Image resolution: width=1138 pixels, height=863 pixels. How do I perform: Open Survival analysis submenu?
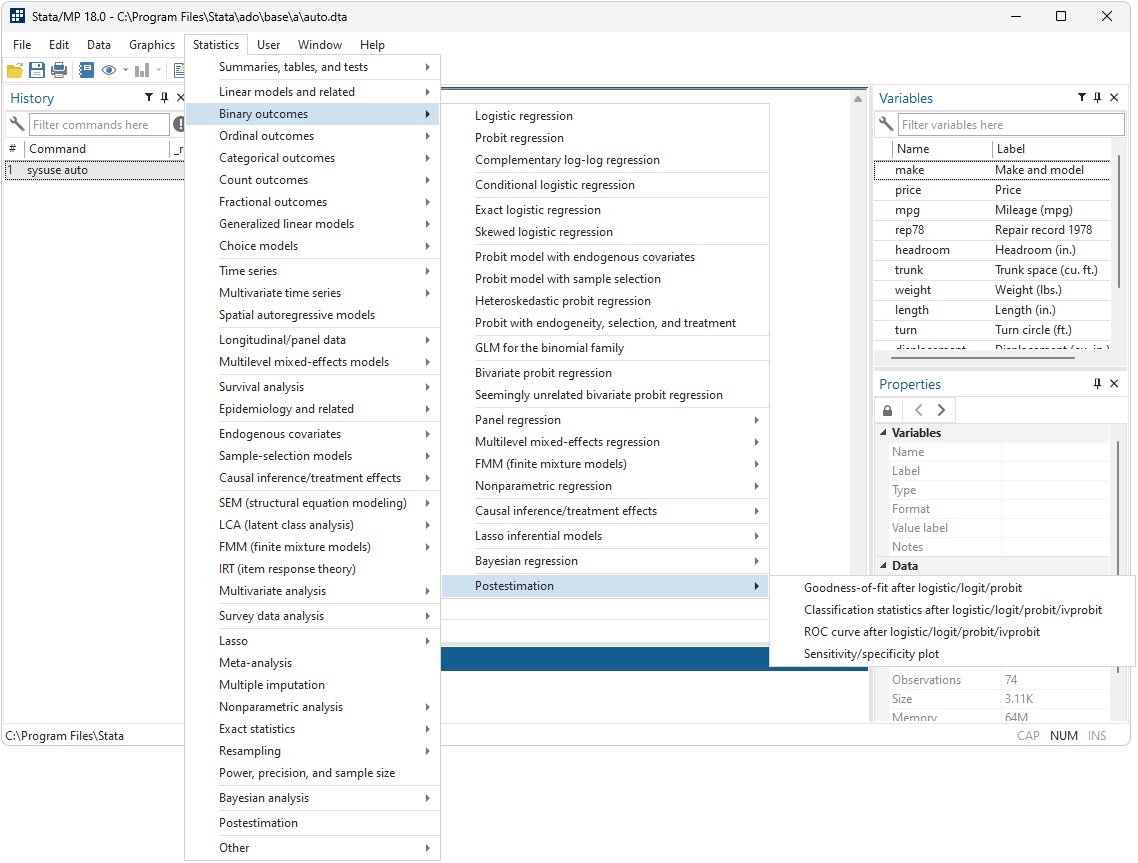click(x=313, y=387)
